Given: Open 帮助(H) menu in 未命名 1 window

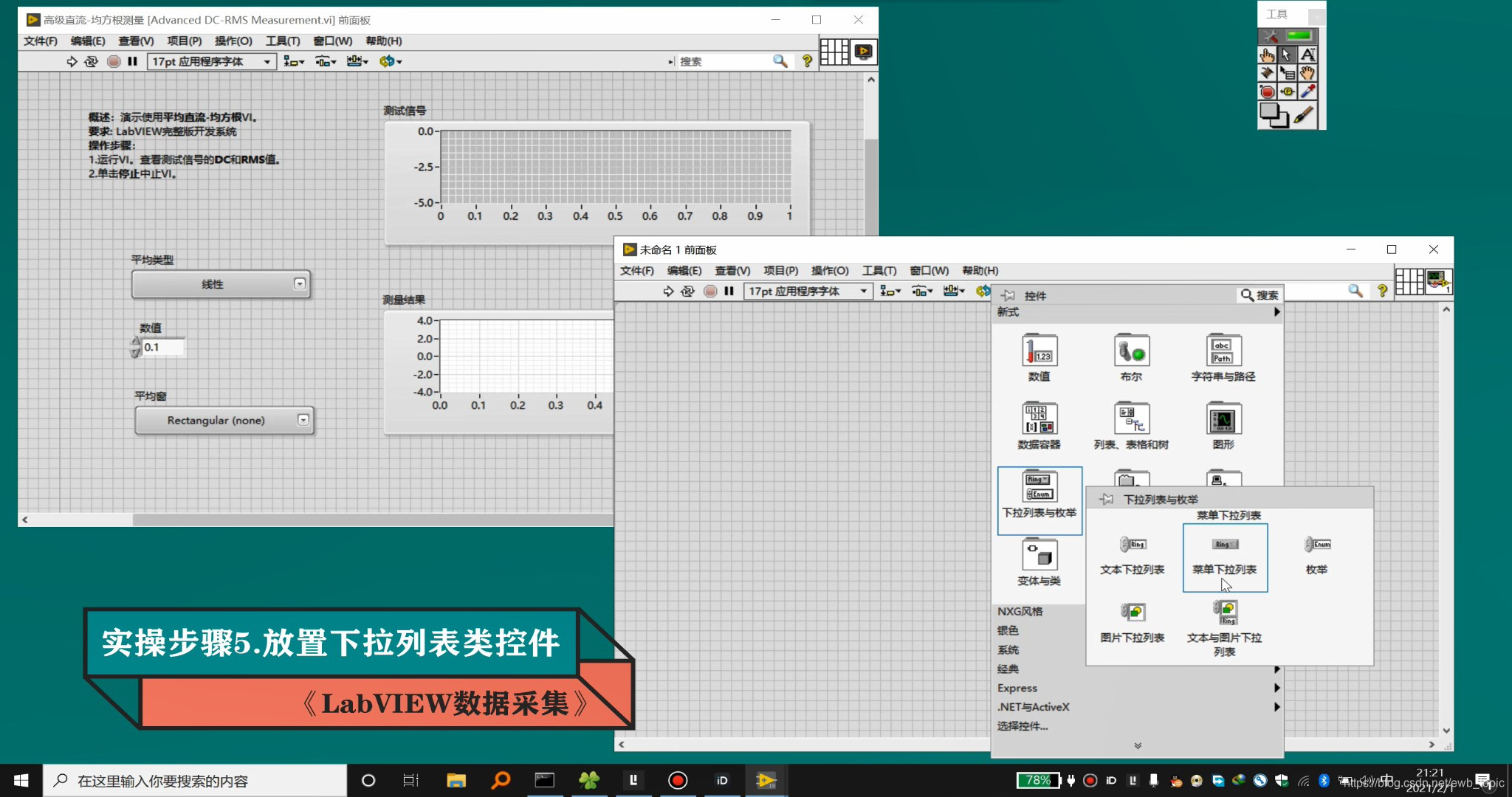Looking at the screenshot, I should [980, 271].
